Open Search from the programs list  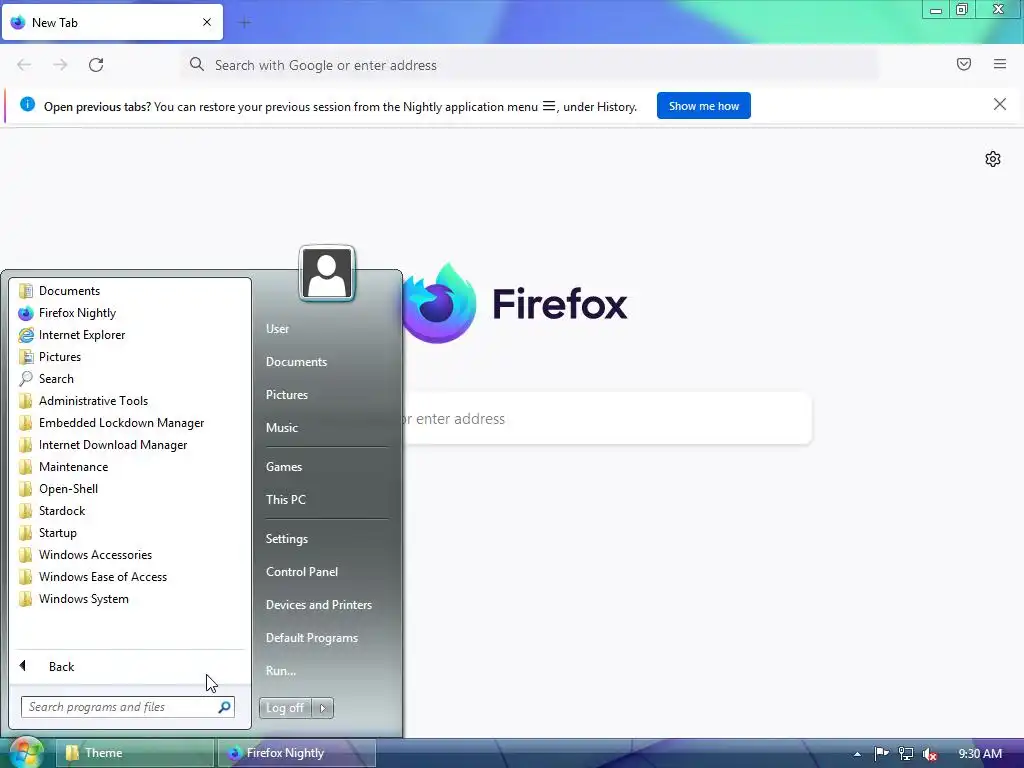130,379
